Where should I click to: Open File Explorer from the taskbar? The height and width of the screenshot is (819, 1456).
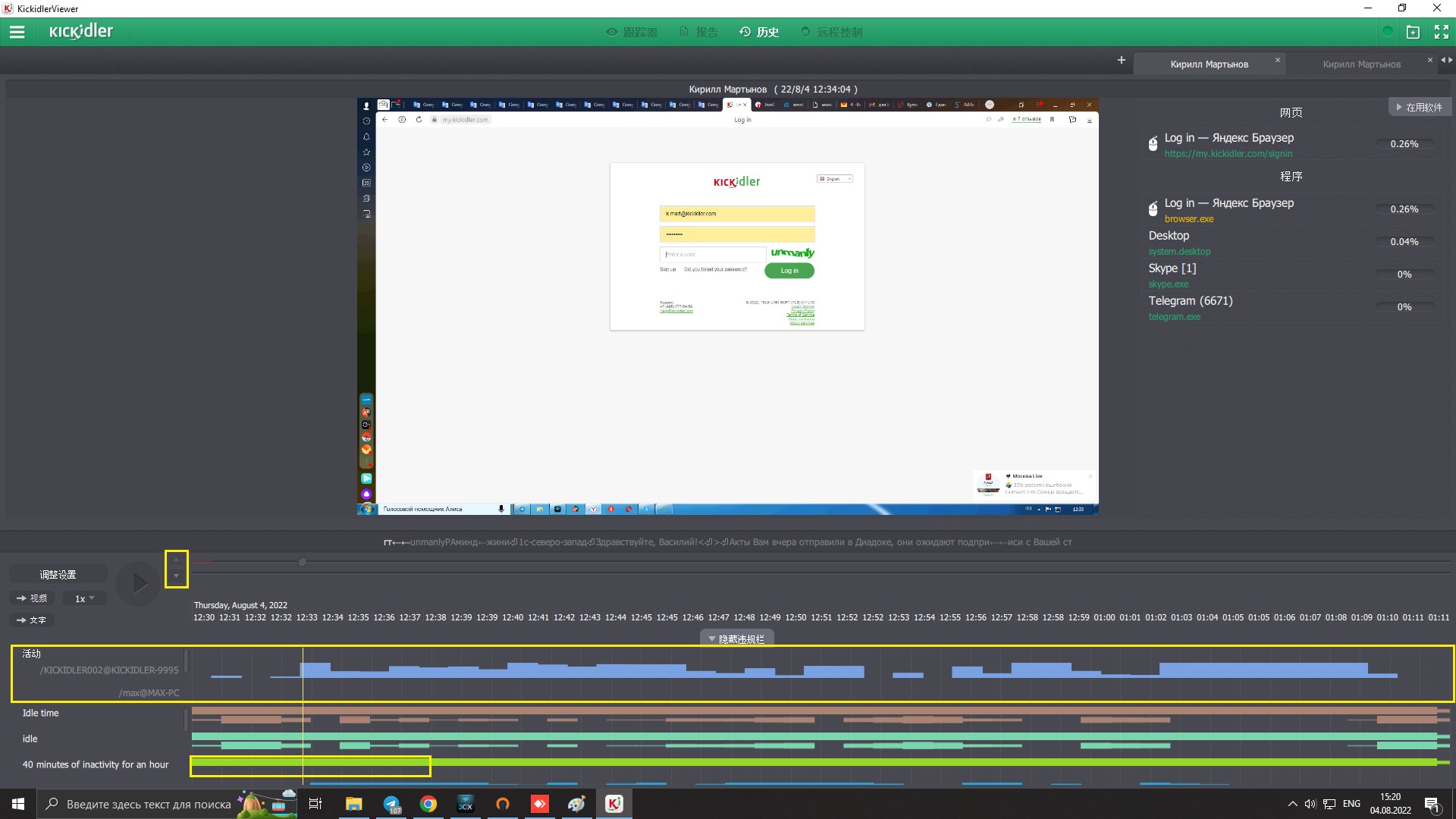pyautogui.click(x=353, y=804)
